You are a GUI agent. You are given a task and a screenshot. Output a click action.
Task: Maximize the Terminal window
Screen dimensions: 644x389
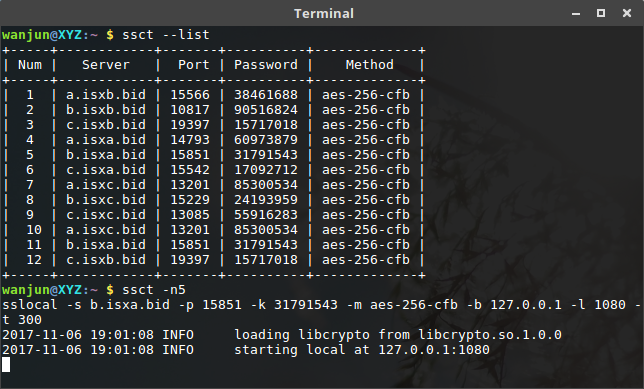[x=601, y=14]
